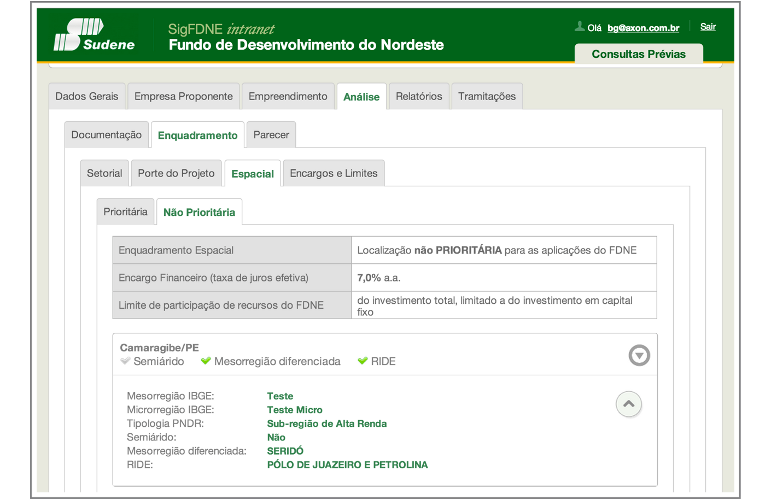Toggle the Mesorregião diferenciada check mark
Screen dimensions: 771x500
tap(206, 361)
